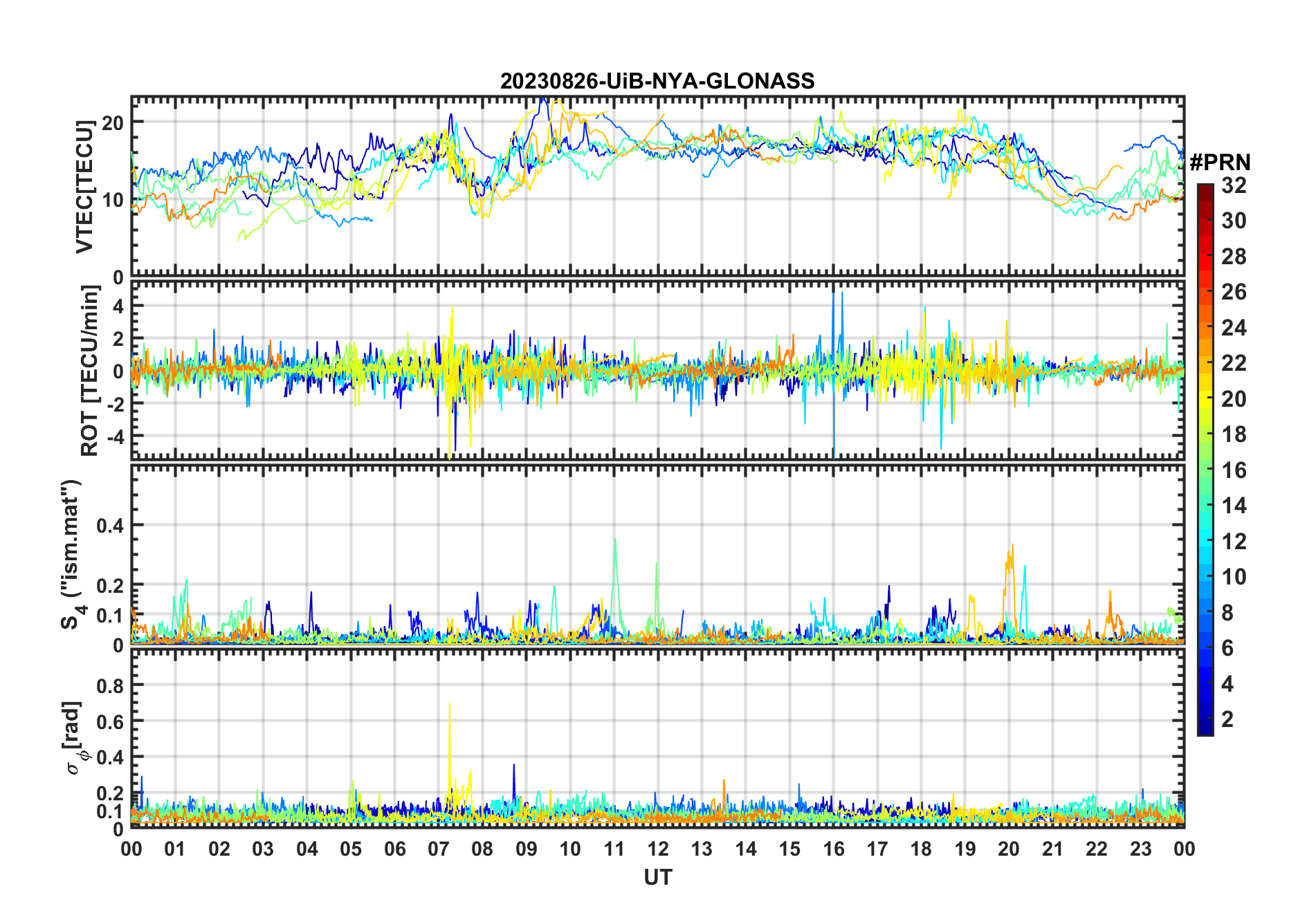Click the S4 ("ism.mat") y-axis label
This screenshot has height=920, width=1316.
click(x=71, y=554)
